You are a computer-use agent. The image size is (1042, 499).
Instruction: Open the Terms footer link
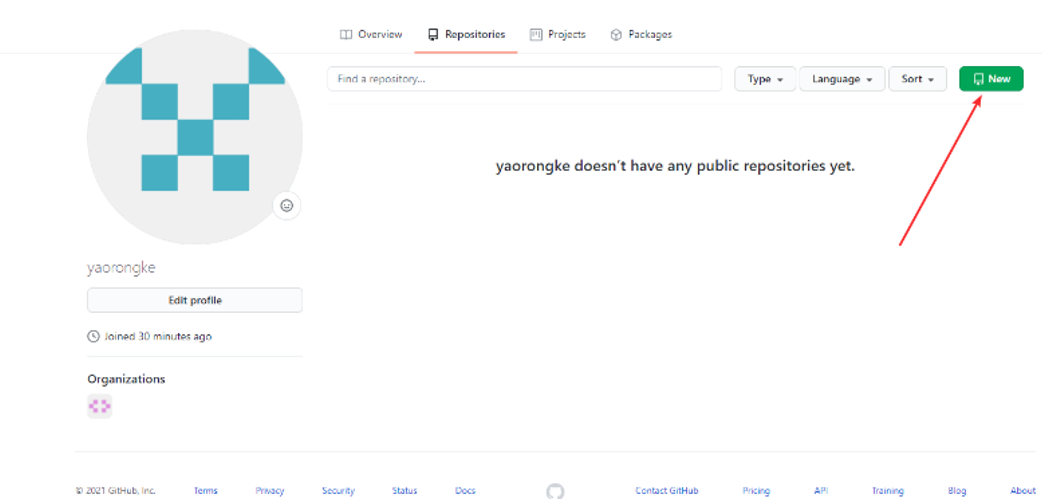tap(205, 491)
